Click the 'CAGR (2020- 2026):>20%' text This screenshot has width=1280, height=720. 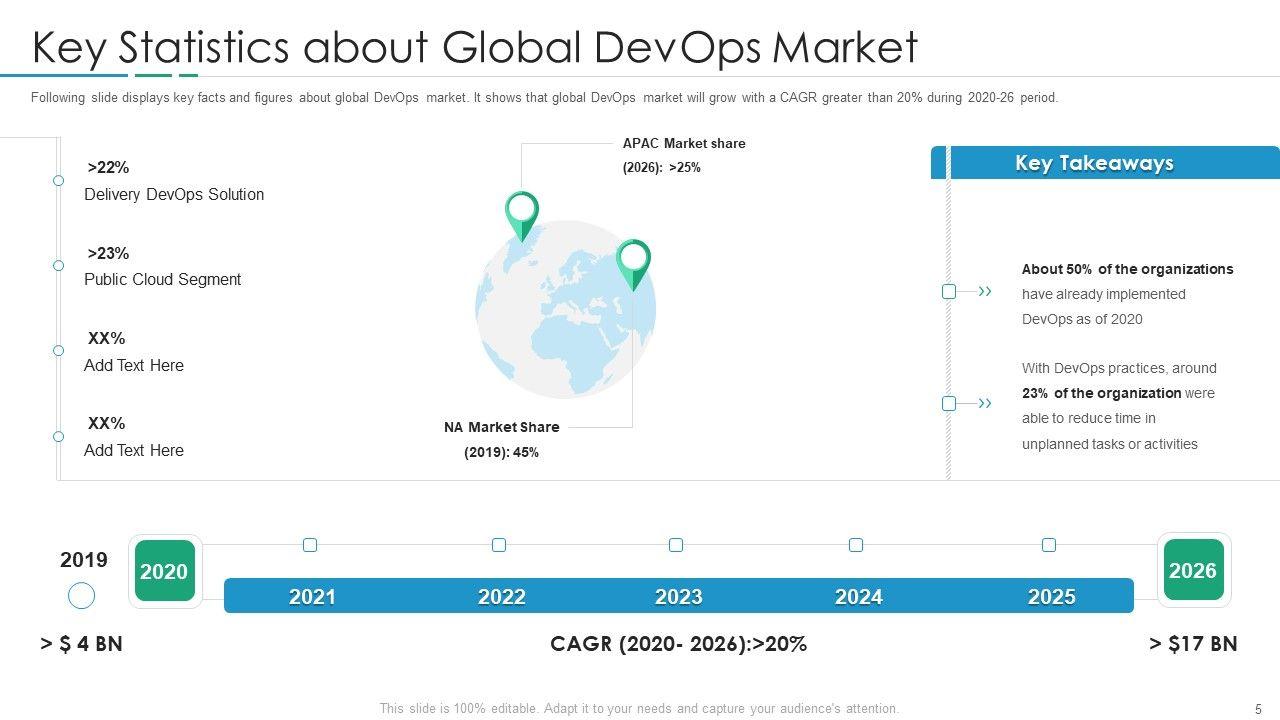[678, 644]
